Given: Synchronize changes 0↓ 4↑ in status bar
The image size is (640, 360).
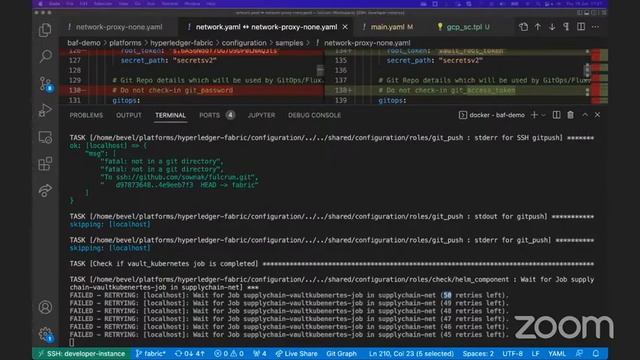Looking at the screenshot, I should (x=189, y=353).
